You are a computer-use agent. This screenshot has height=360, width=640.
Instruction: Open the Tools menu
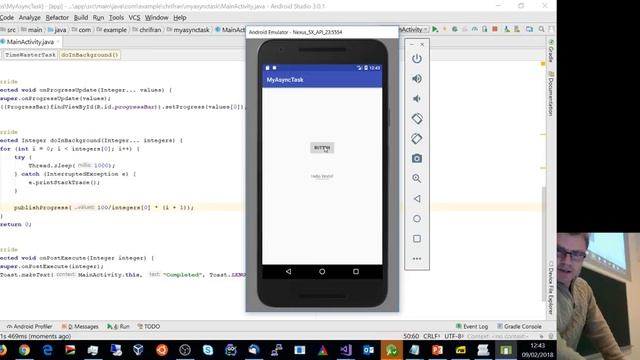[x=116, y=18]
